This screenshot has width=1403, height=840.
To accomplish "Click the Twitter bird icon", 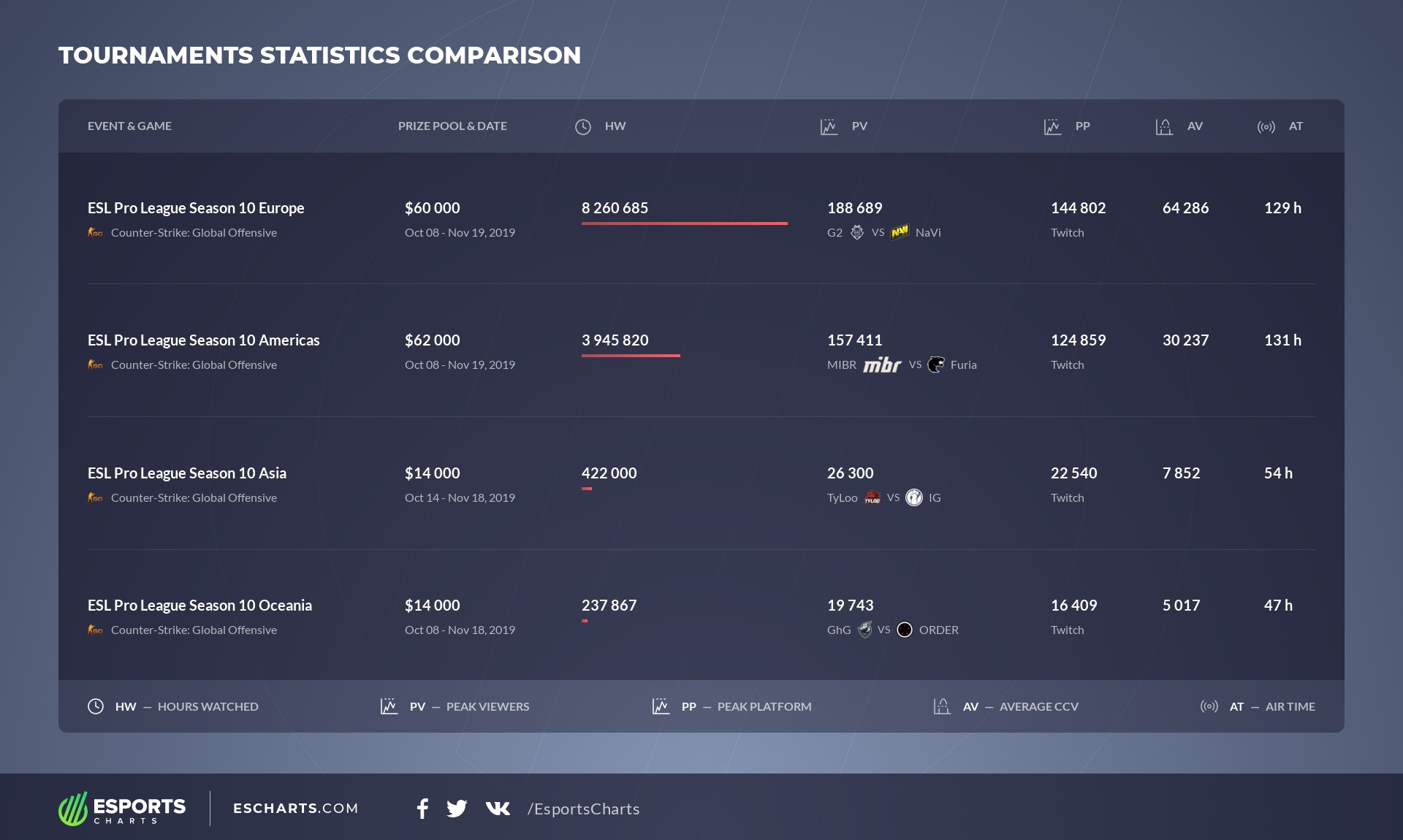I will (x=457, y=809).
